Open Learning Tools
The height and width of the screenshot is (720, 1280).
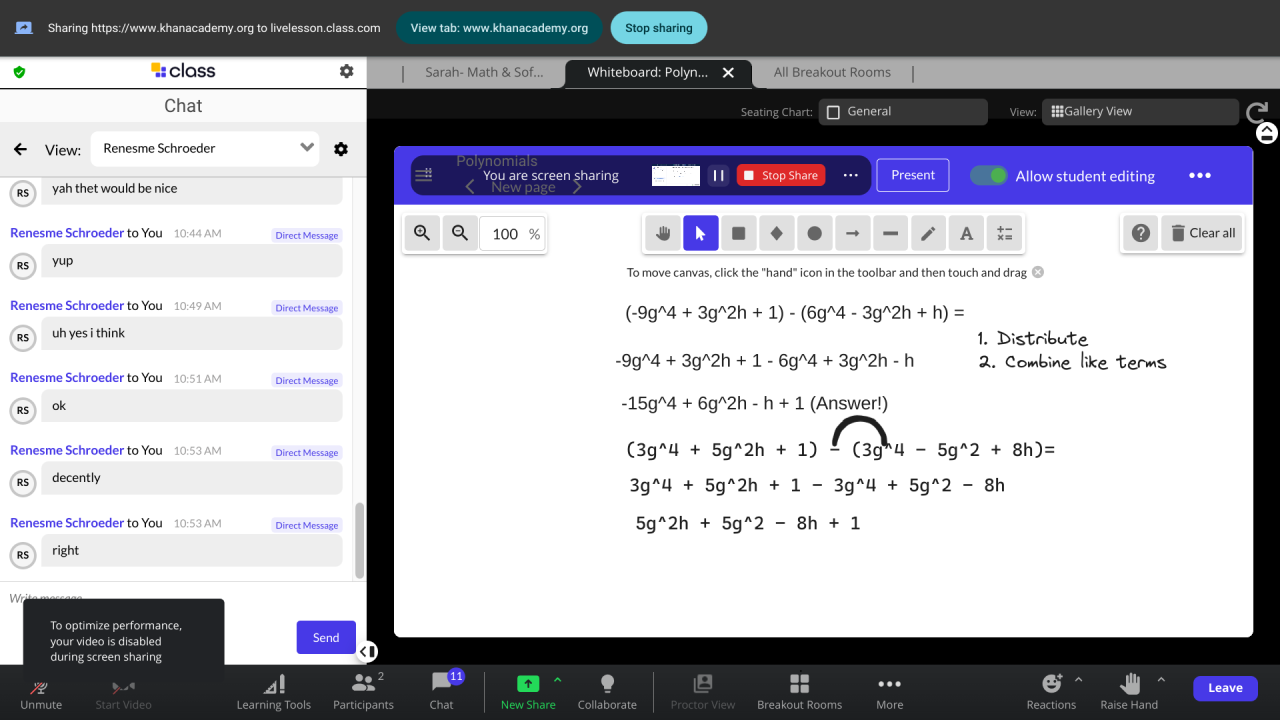point(274,692)
